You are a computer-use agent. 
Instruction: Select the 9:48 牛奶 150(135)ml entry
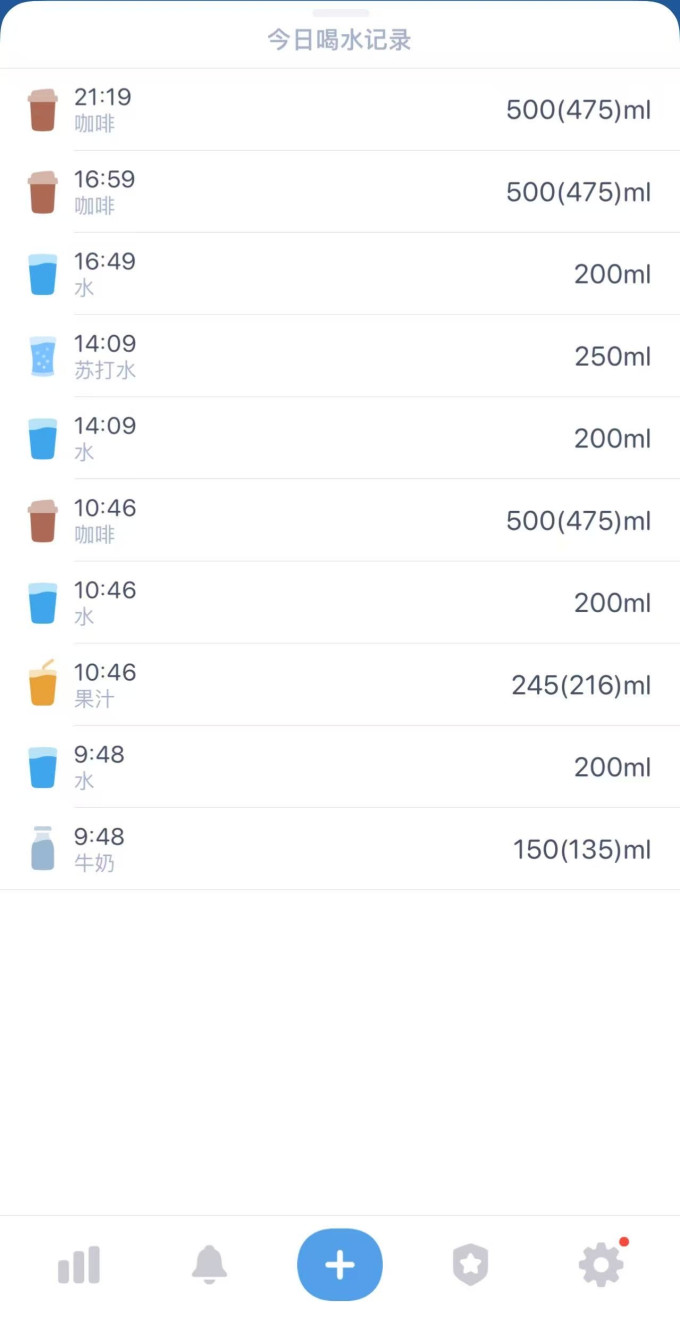coord(340,848)
